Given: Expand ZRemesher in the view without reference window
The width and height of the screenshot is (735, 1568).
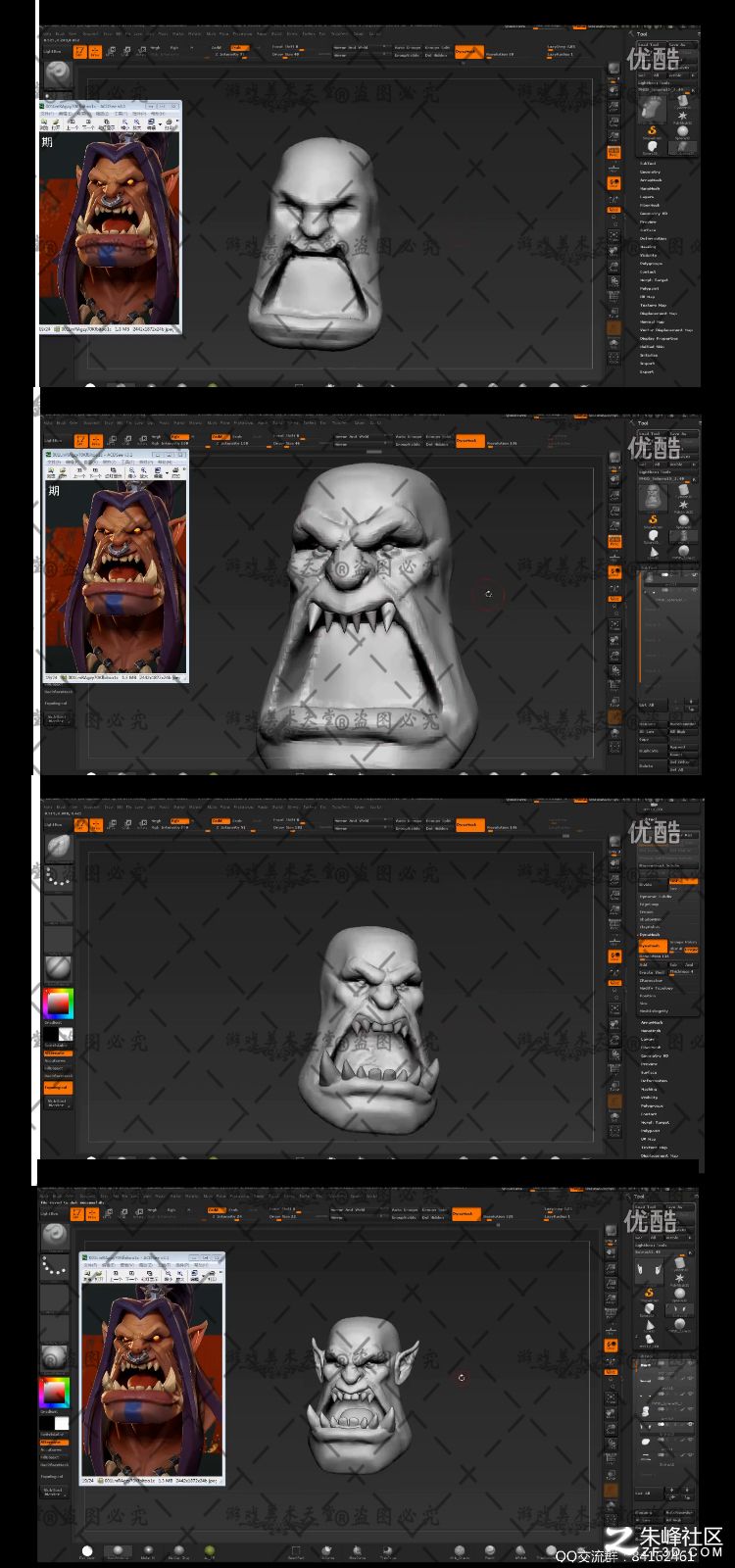Looking at the screenshot, I should (x=650, y=980).
